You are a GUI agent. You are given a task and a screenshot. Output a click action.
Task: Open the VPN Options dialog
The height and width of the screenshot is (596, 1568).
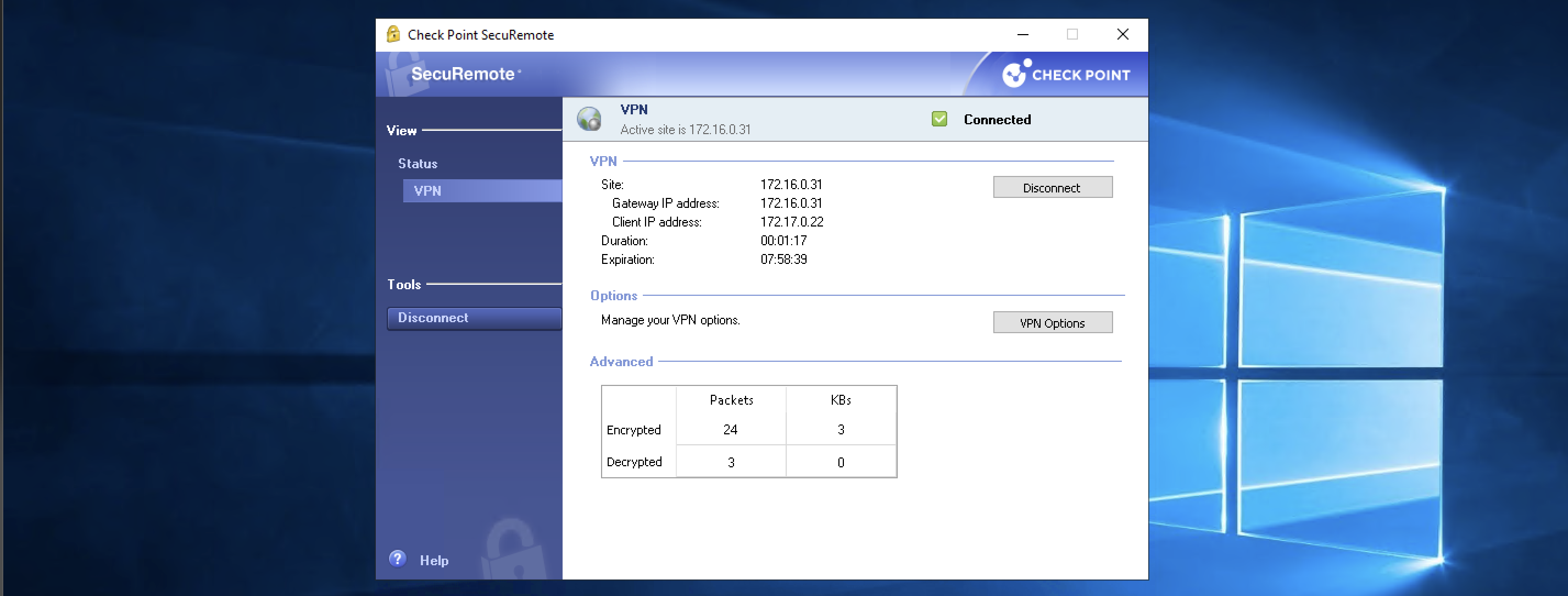pos(1052,323)
